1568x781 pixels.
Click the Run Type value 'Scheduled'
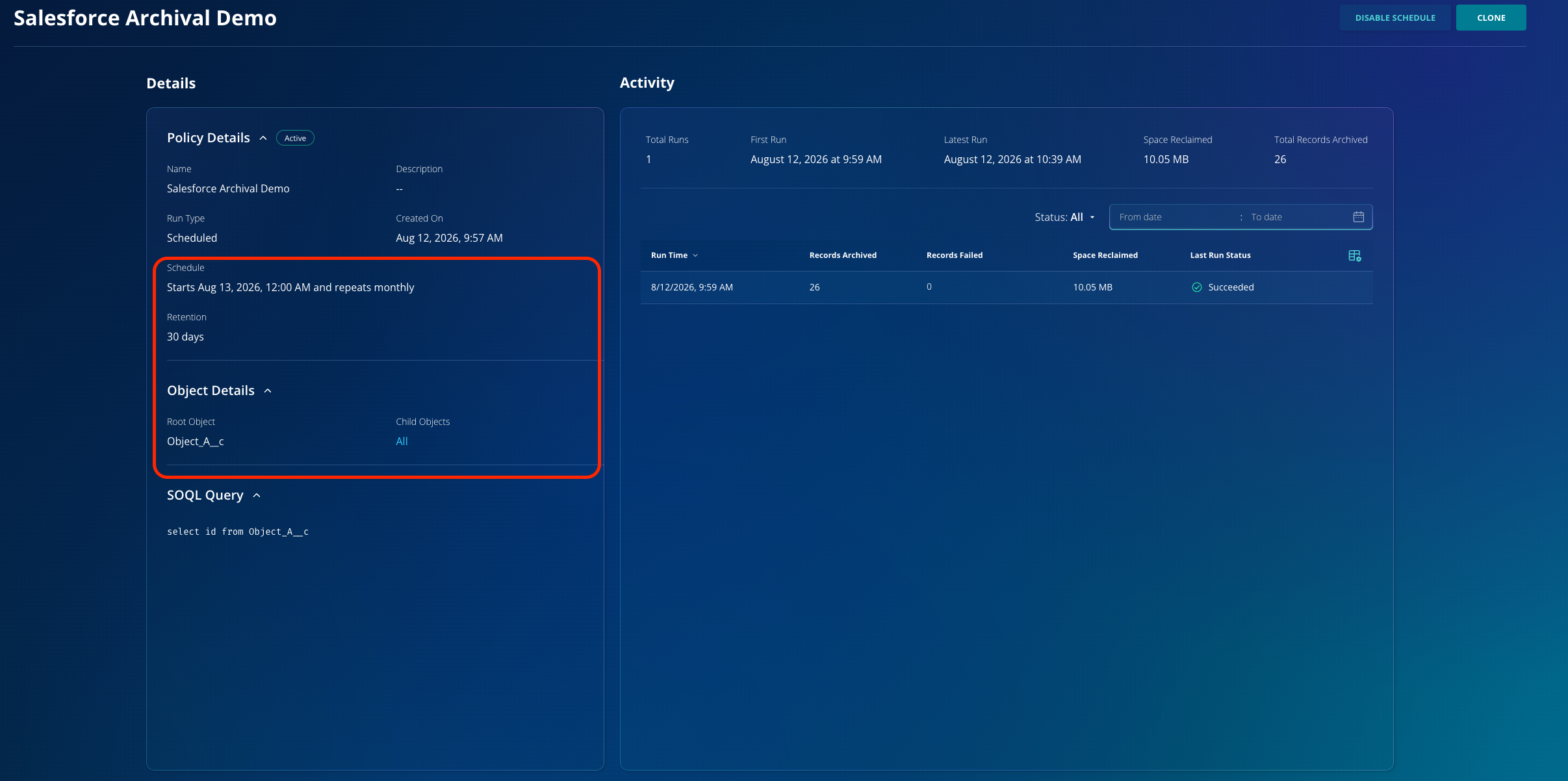[192, 238]
